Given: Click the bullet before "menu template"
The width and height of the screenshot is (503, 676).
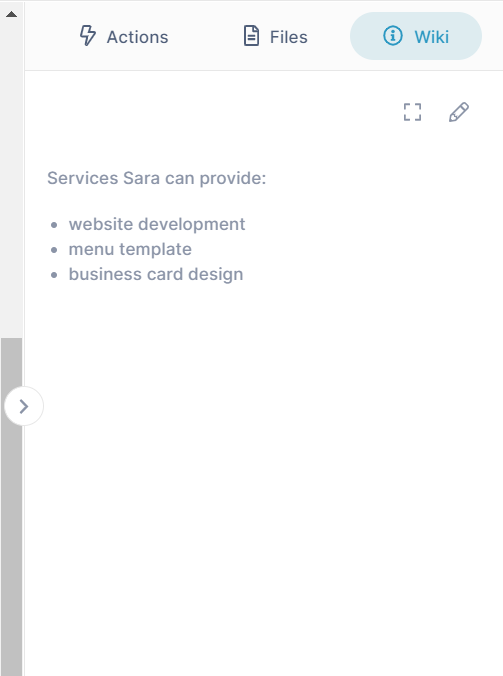Looking at the screenshot, I should (54, 250).
